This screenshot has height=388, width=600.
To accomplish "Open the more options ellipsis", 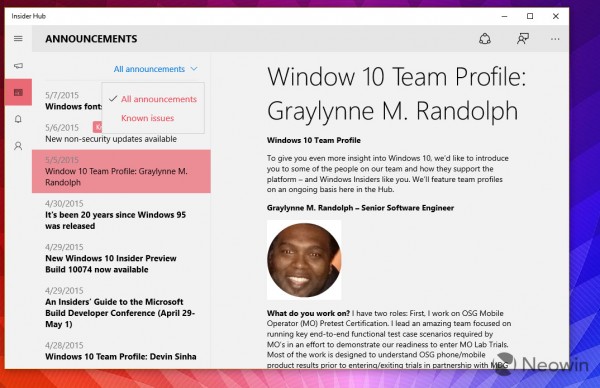I will [x=555, y=39].
